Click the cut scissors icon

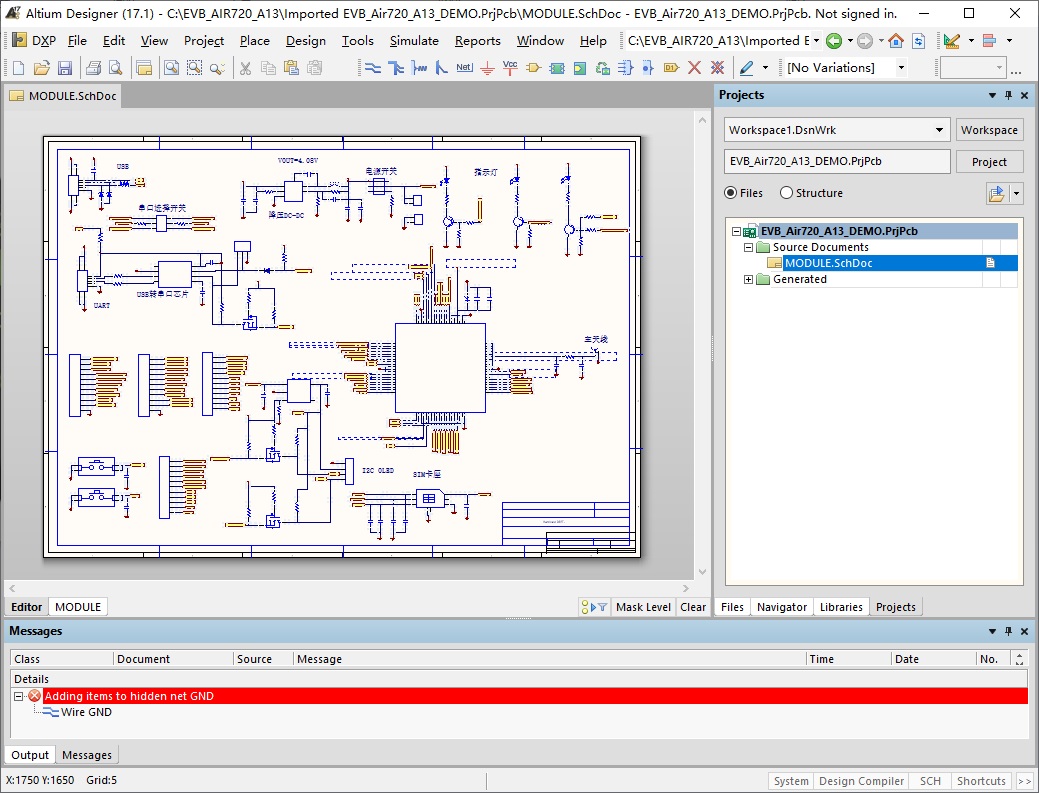(245, 68)
